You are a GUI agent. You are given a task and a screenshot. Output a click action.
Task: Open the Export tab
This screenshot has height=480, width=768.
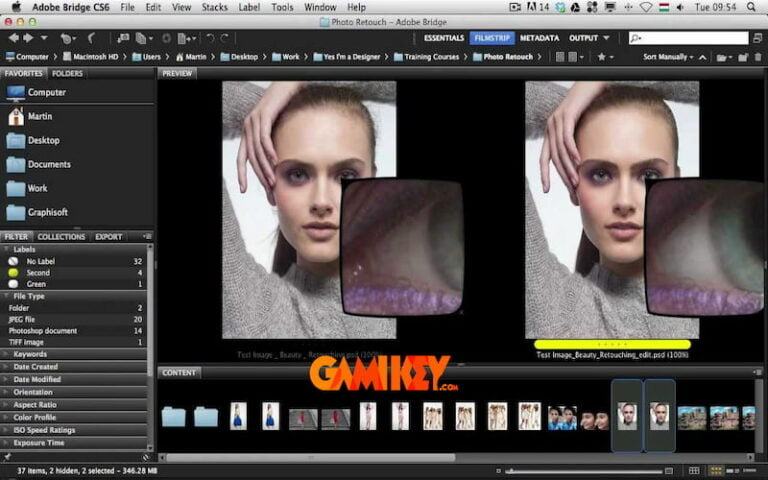(x=108, y=237)
